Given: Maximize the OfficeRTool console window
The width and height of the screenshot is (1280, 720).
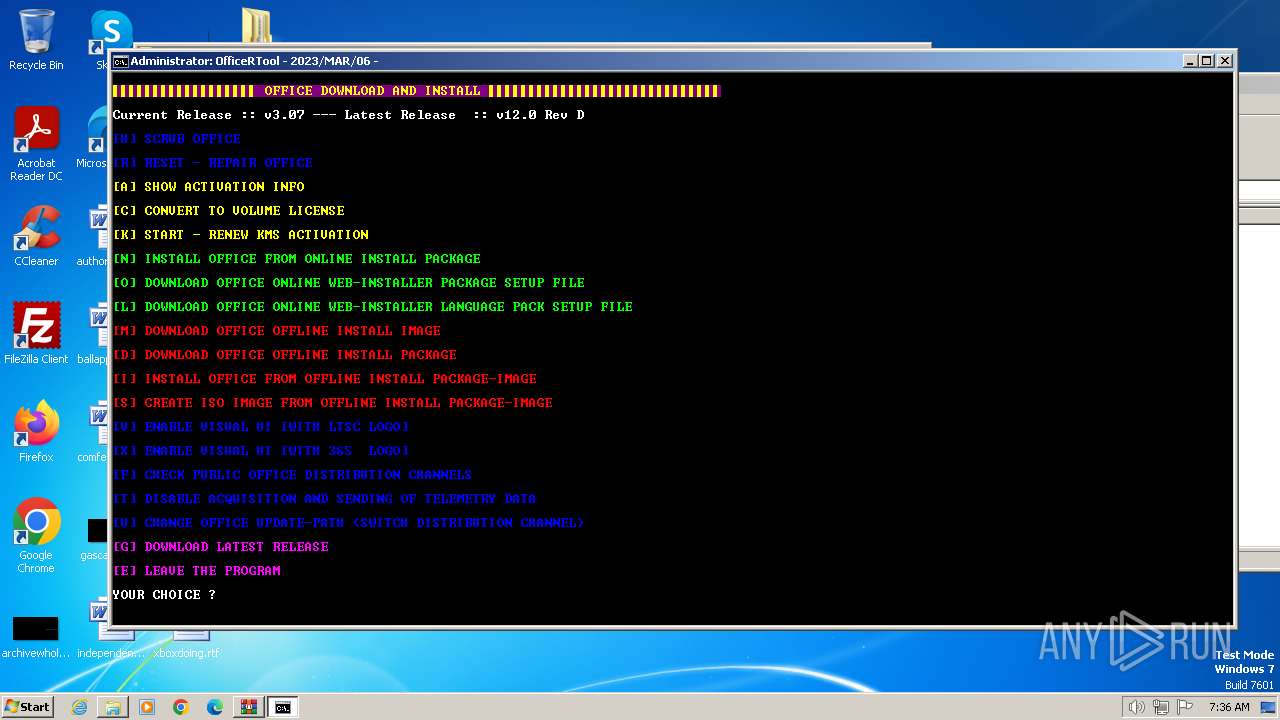Looking at the screenshot, I should [1207, 61].
